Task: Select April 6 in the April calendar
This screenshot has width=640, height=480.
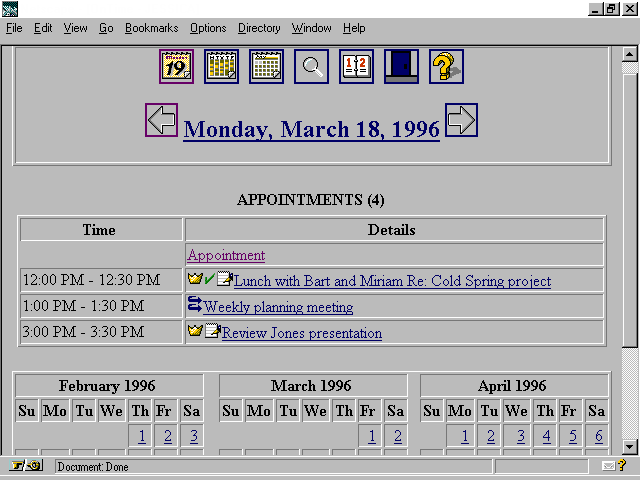Action: pyautogui.click(x=597, y=436)
